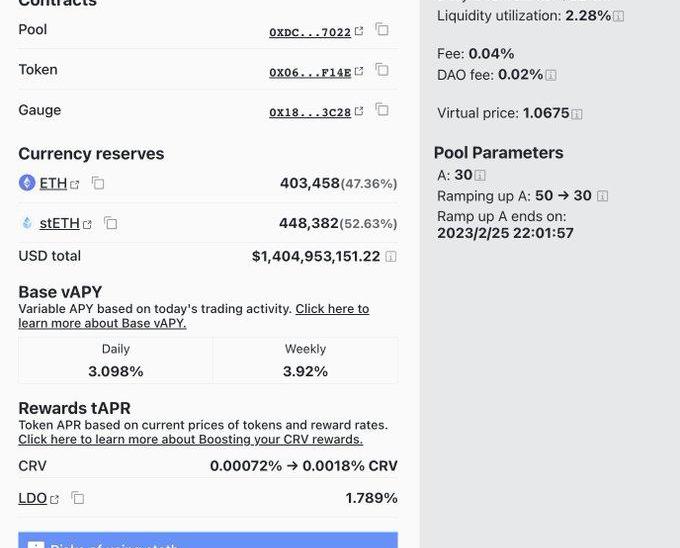
Task: Show info icon beside DAO fee
Action: coord(551,75)
